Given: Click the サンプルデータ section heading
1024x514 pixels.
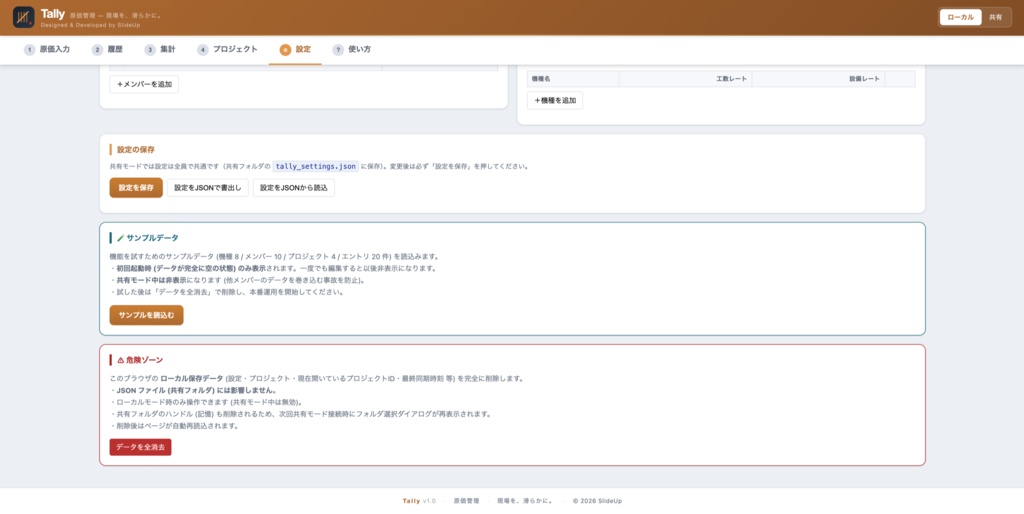Looking at the screenshot, I should (x=152, y=238).
